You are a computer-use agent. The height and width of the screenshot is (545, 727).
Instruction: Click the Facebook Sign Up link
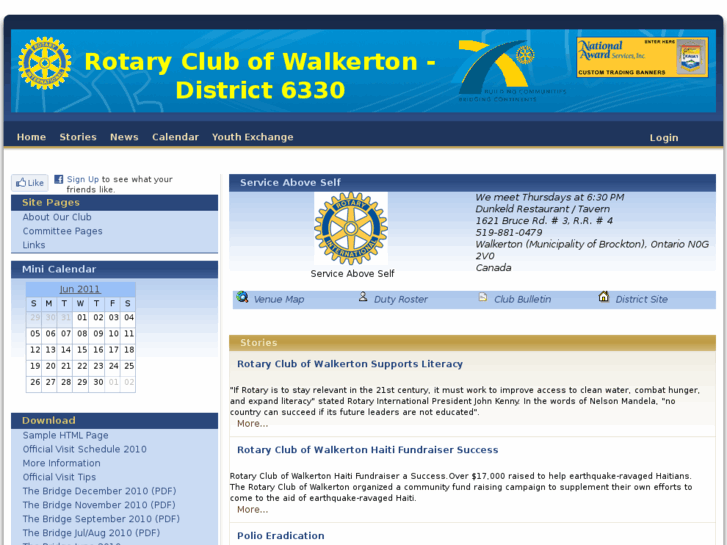pos(83,179)
